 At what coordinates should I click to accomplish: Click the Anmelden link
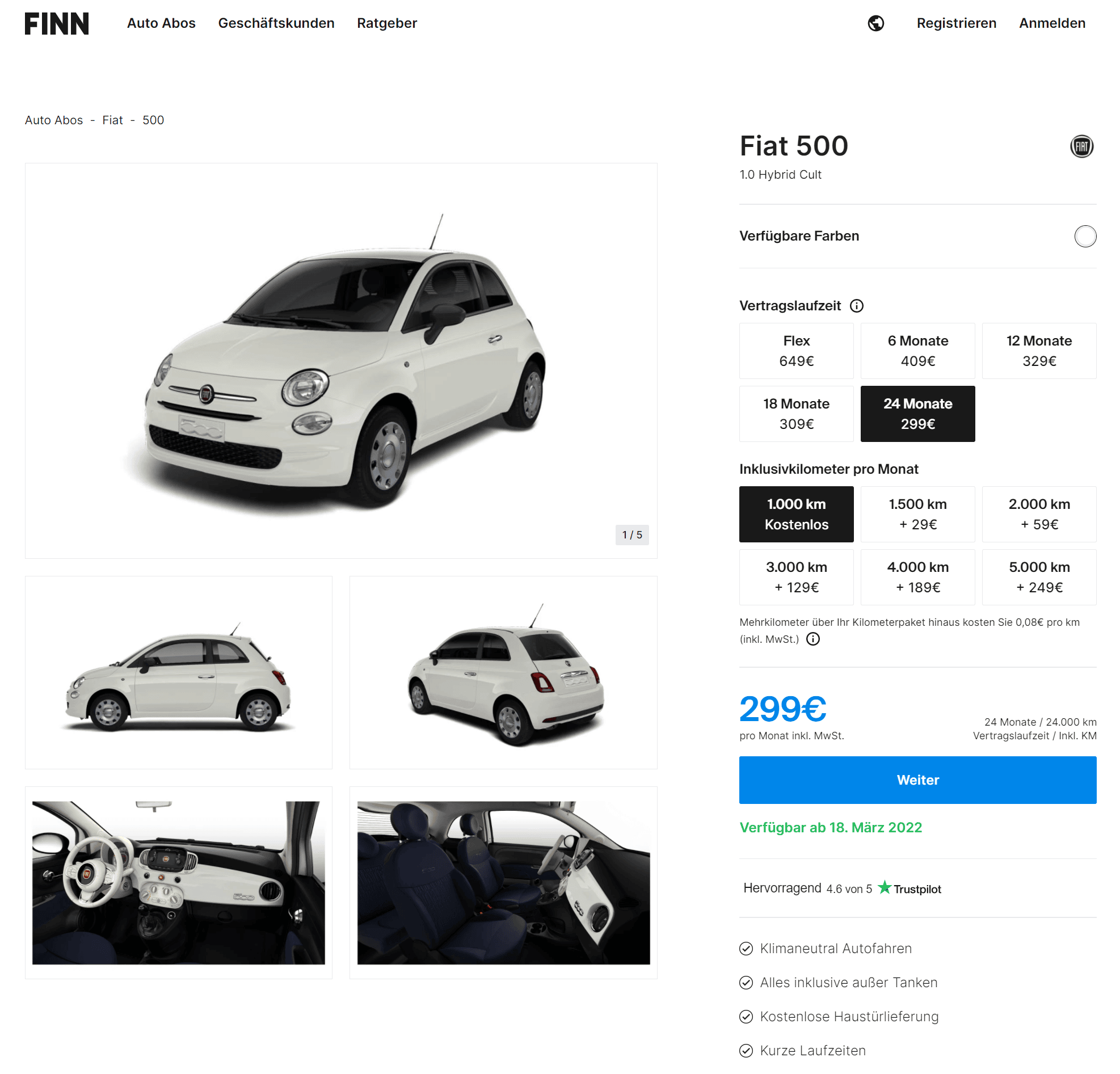(1051, 23)
